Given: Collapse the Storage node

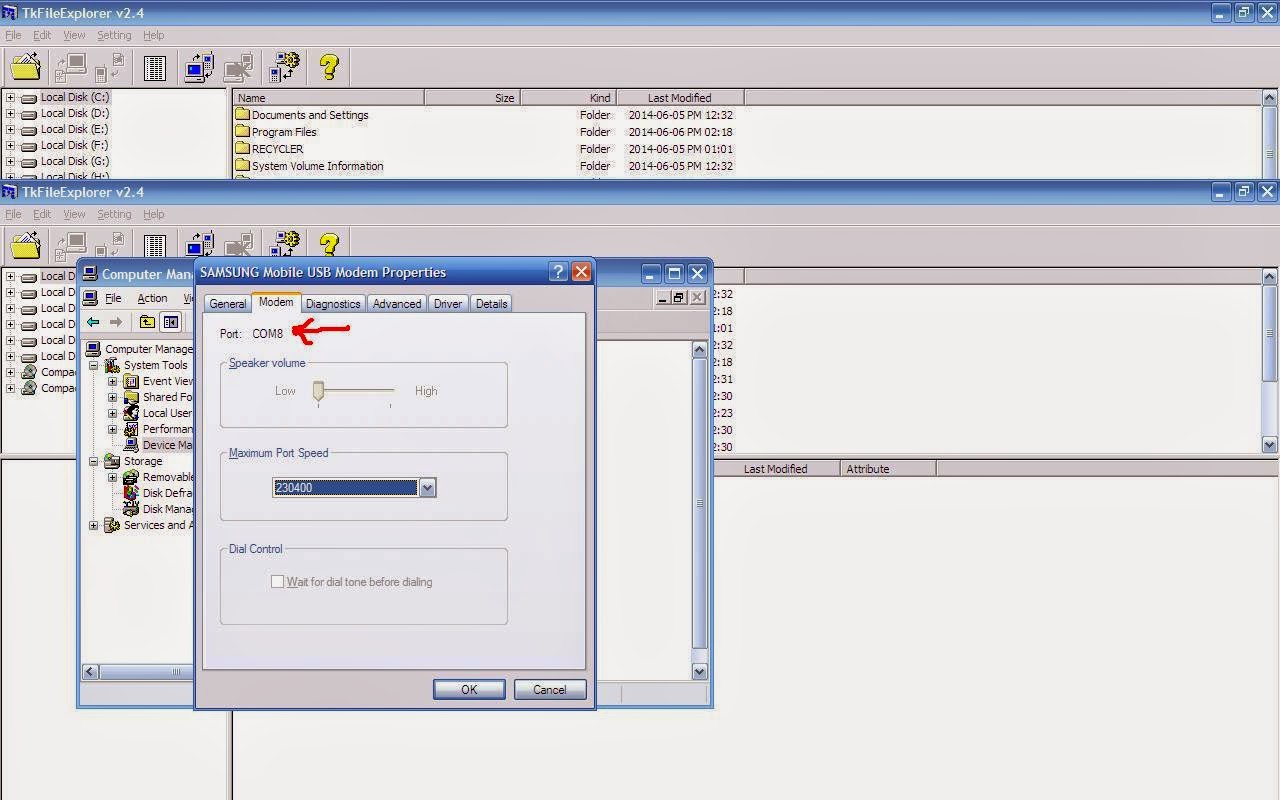Looking at the screenshot, I should [94, 461].
